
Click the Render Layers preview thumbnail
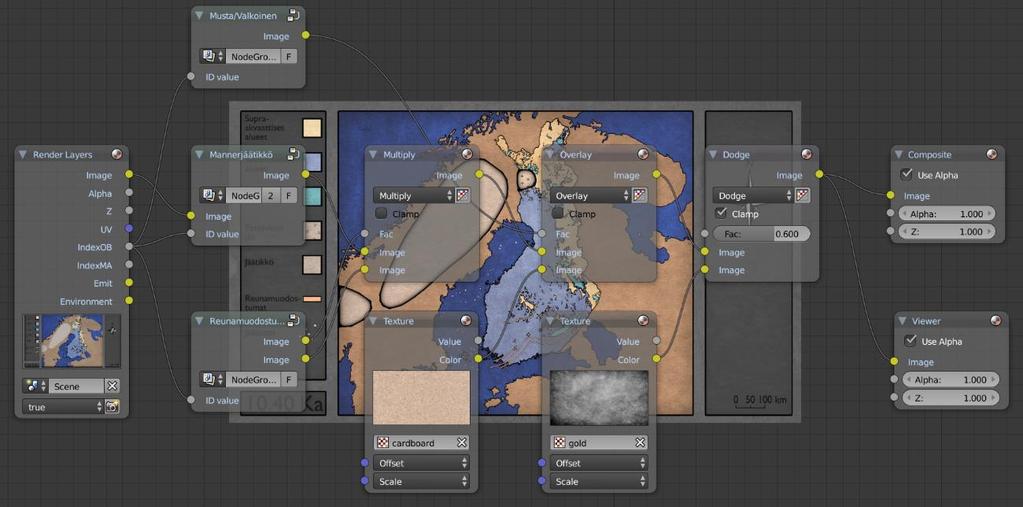[x=72, y=341]
